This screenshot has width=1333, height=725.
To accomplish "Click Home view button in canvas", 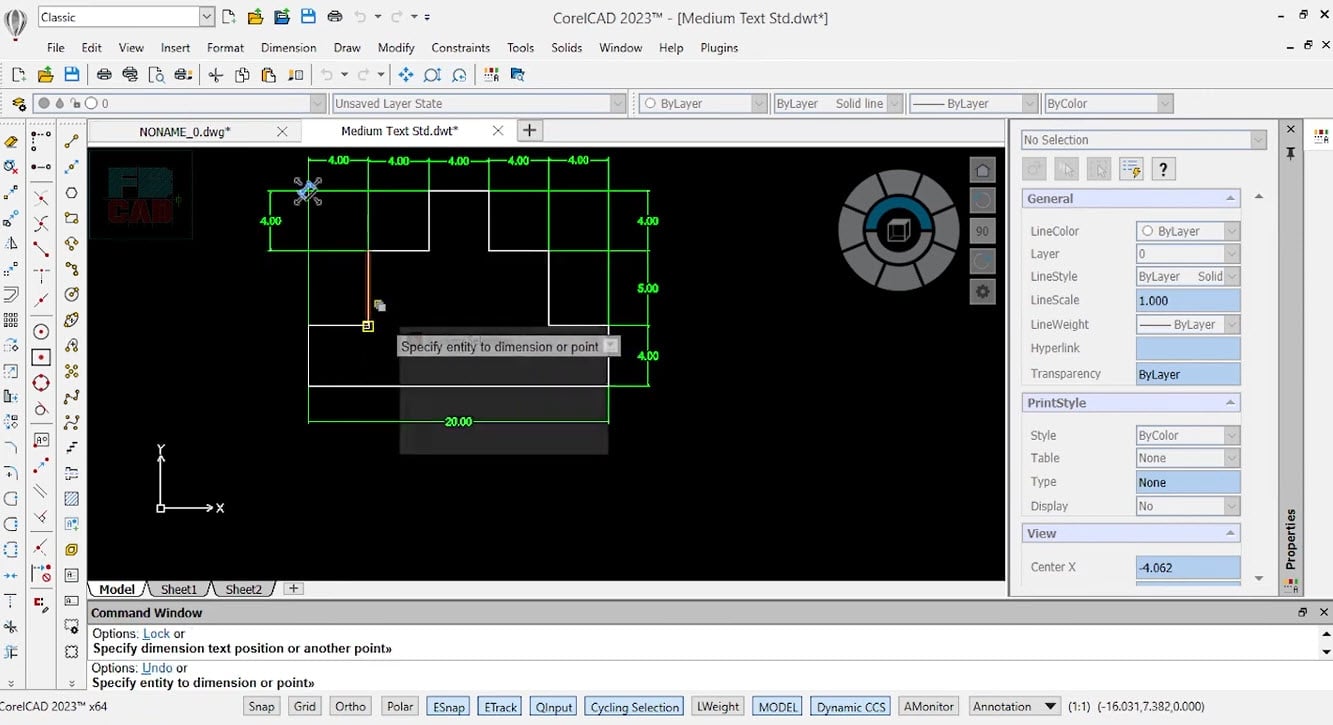I will click(x=982, y=171).
